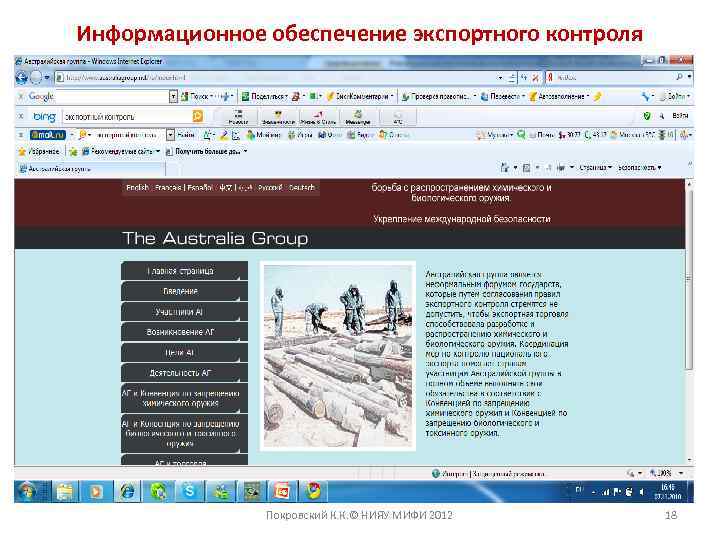Open Деятельность АГ in the site menu
This screenshot has width=720, height=540.
click(x=184, y=372)
